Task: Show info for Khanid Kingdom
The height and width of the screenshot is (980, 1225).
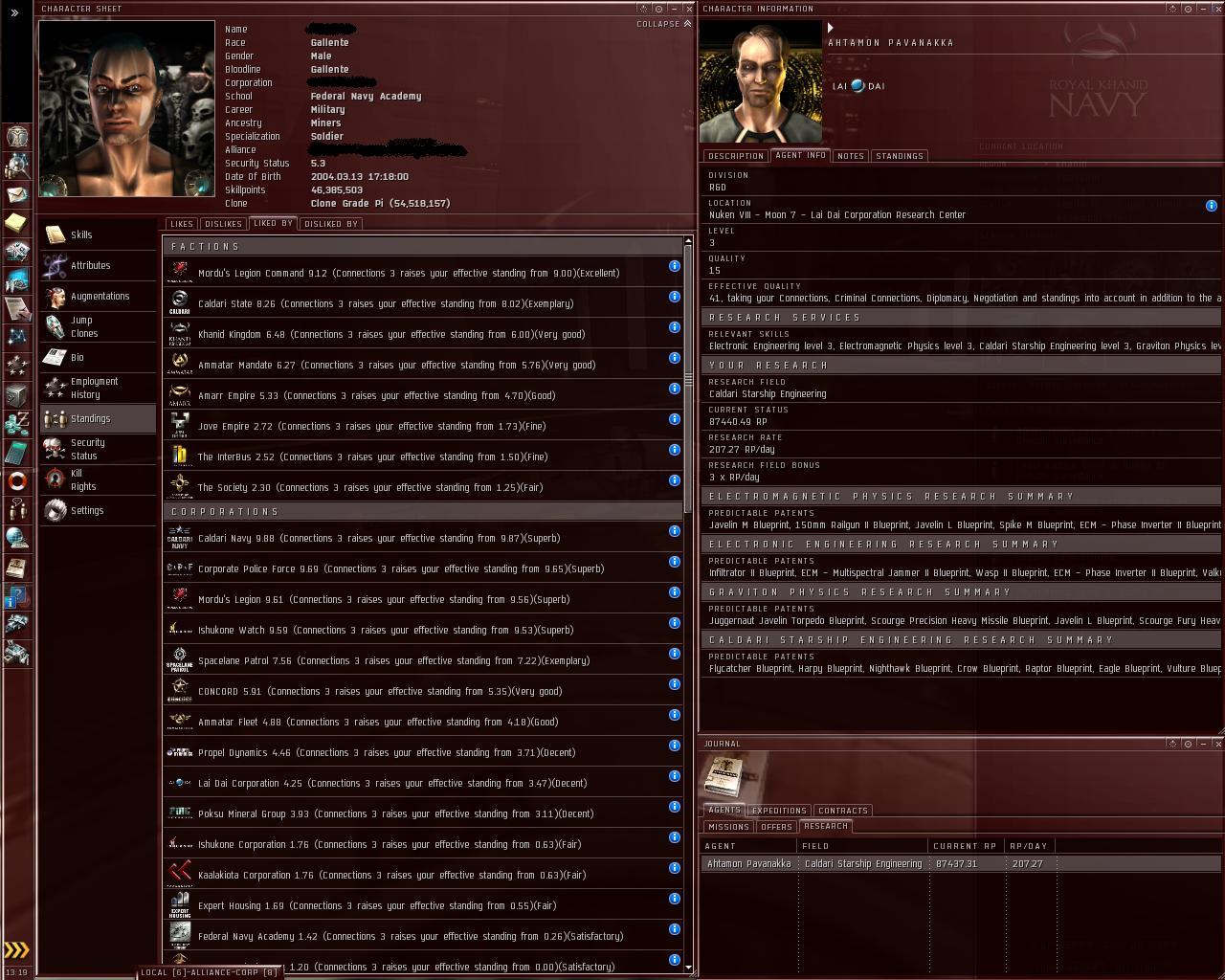Action: pyautogui.click(x=675, y=327)
